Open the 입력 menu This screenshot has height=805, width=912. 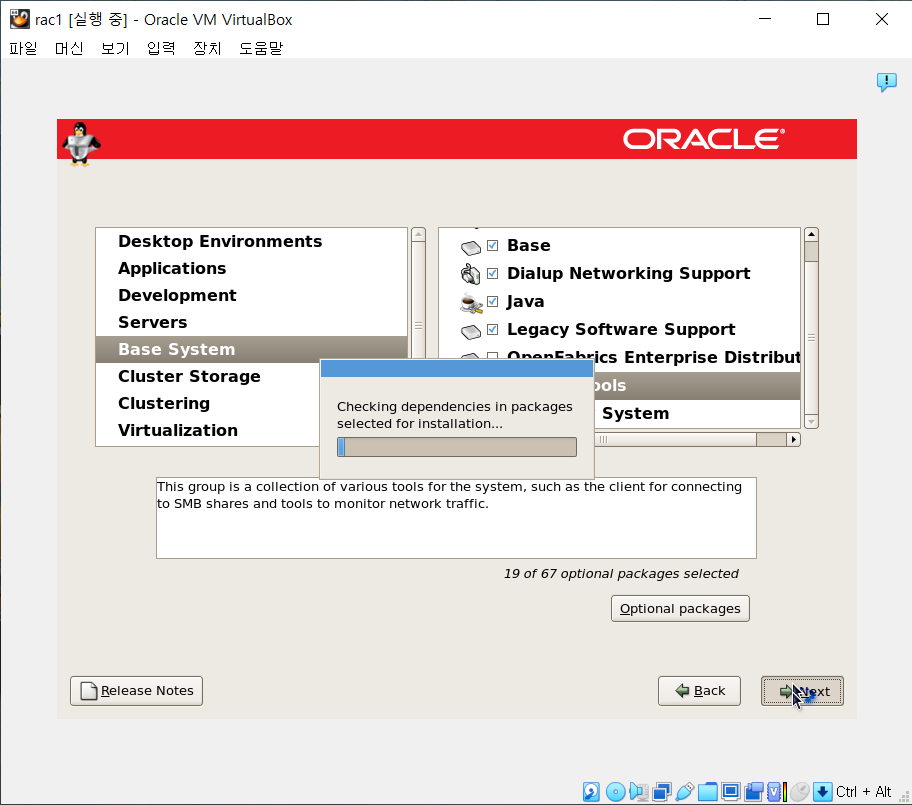[161, 48]
